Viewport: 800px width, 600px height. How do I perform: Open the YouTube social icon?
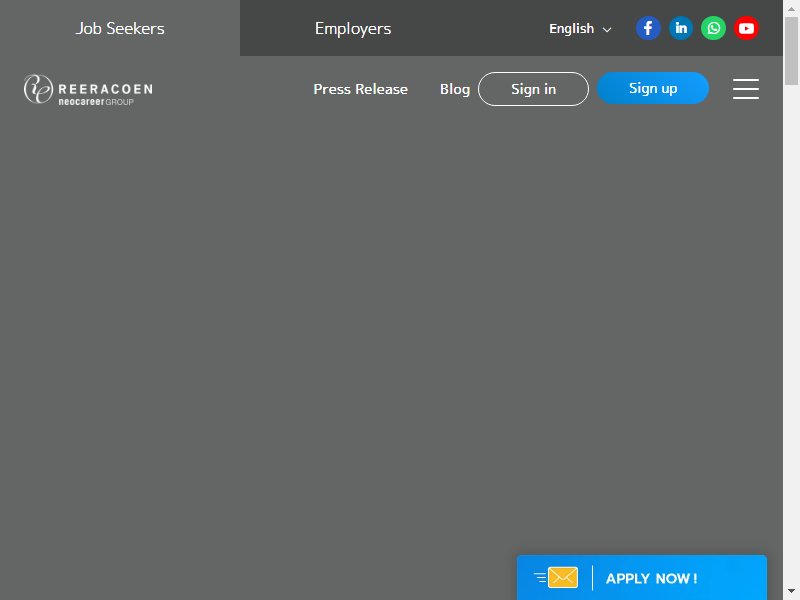pyautogui.click(x=746, y=28)
